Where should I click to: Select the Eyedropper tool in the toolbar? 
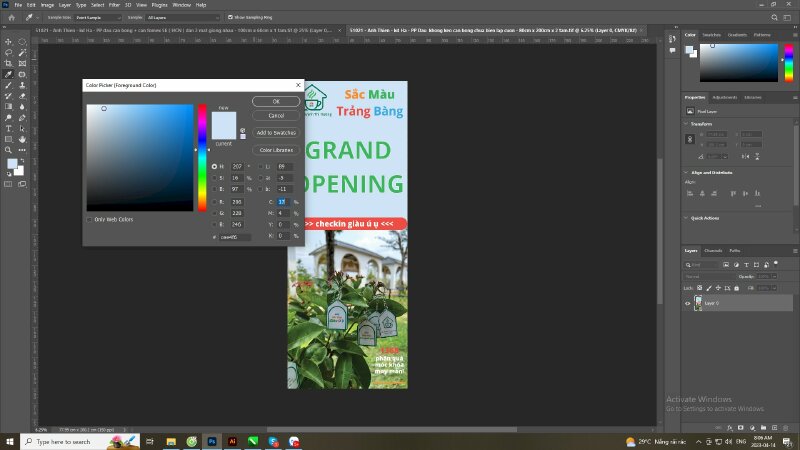click(9, 74)
